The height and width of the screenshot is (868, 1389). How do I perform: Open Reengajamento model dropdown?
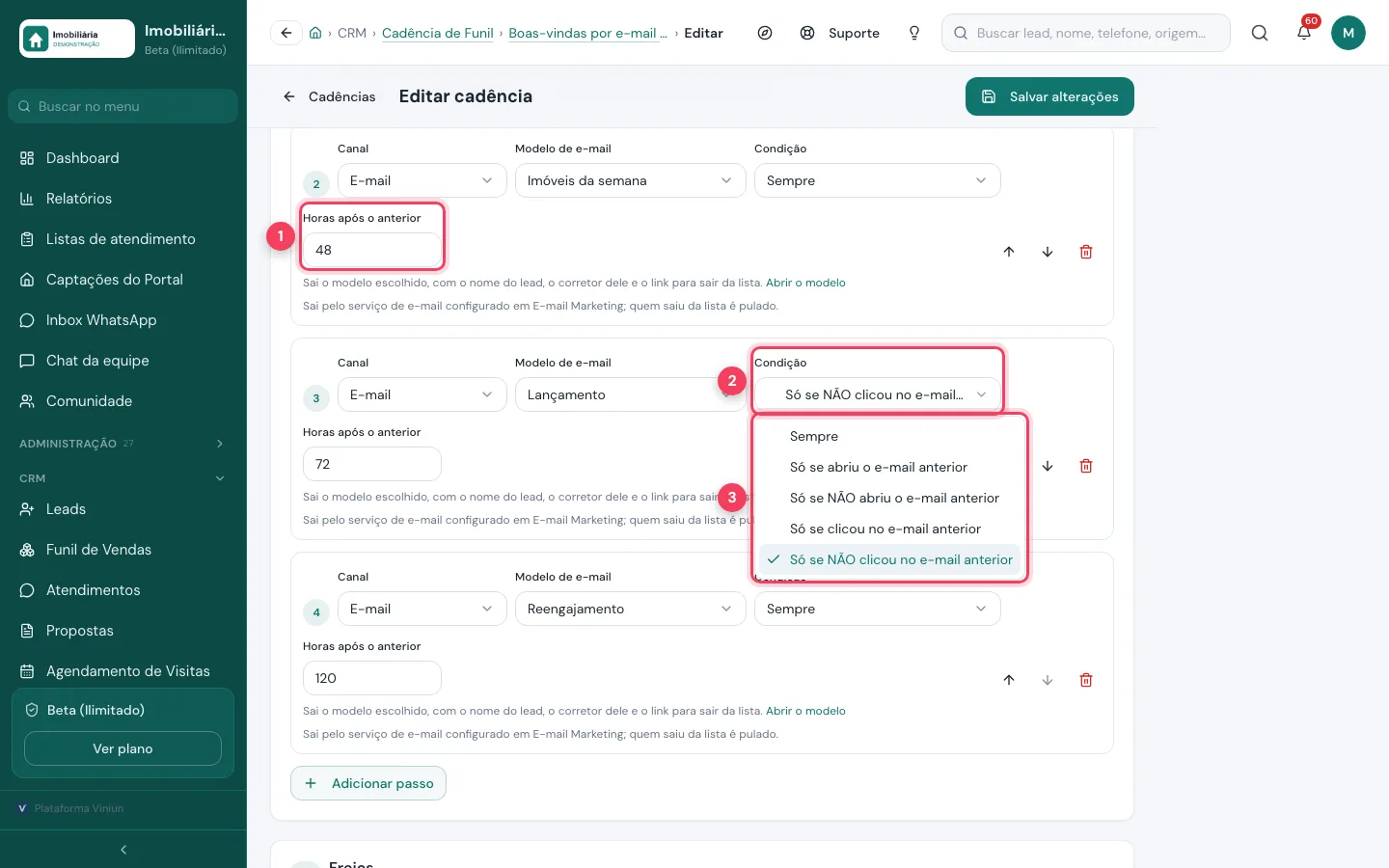pos(631,609)
